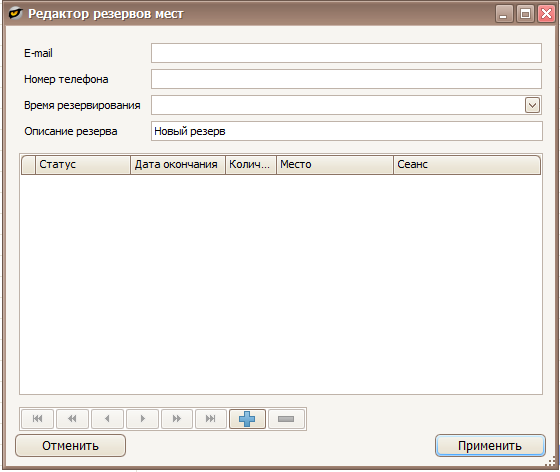Image resolution: width=560 pixels, height=472 pixels.
Task: Go to next record arrow
Action: 142,418
